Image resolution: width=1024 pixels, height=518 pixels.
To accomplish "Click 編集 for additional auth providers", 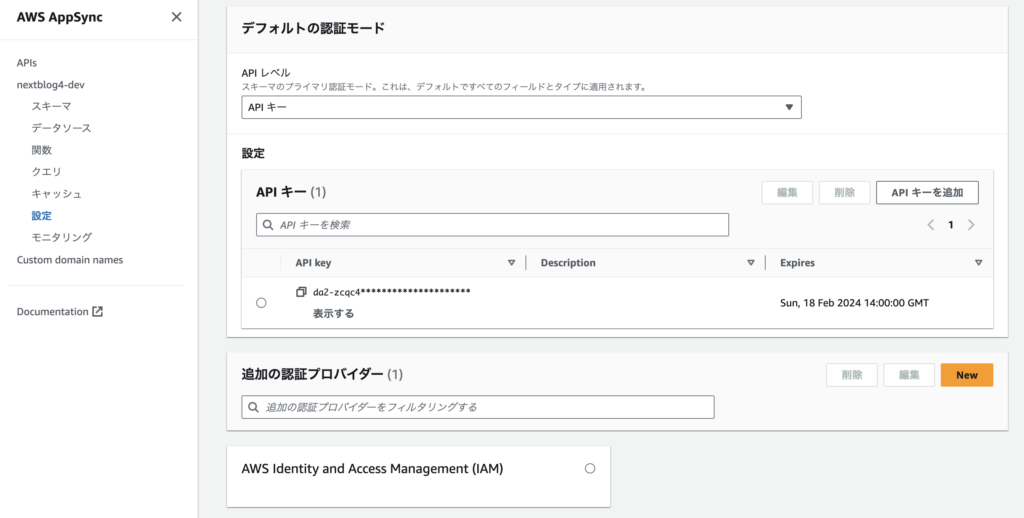I will click(909, 375).
